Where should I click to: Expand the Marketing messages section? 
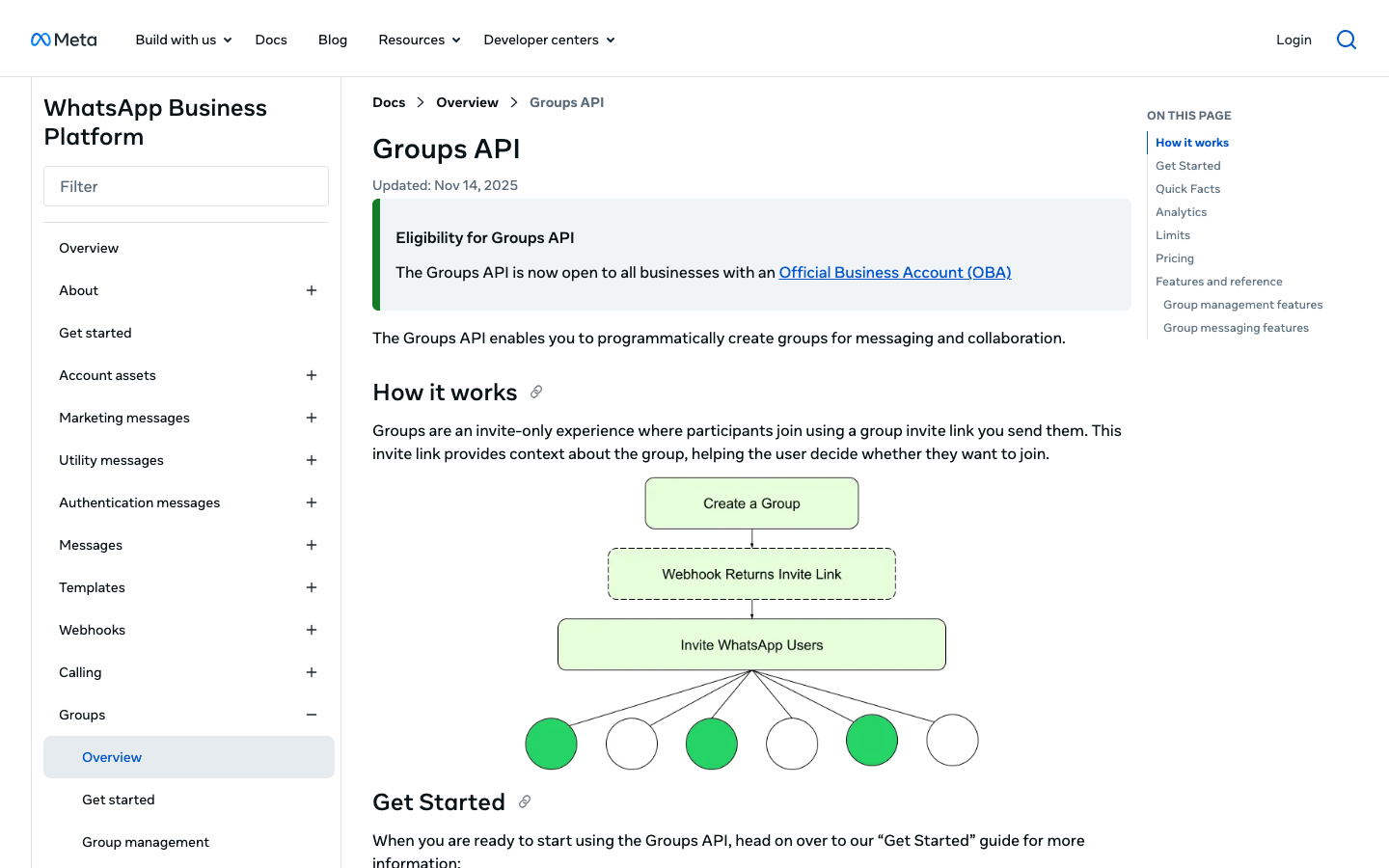312,418
